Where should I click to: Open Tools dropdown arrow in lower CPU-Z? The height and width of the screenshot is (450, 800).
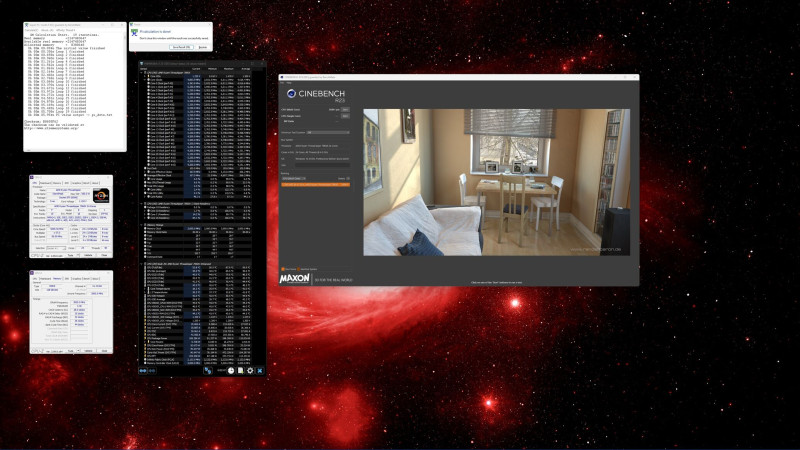point(78,351)
